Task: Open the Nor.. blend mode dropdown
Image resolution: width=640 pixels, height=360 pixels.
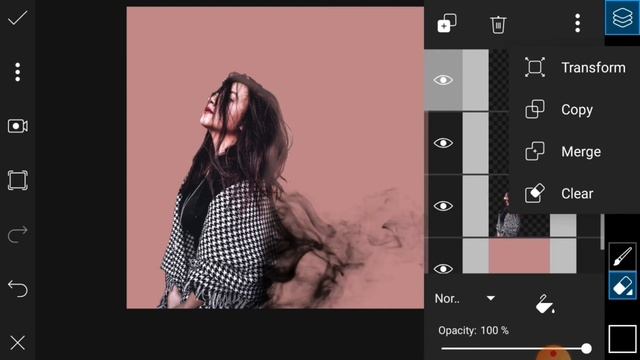Action: coord(465,299)
